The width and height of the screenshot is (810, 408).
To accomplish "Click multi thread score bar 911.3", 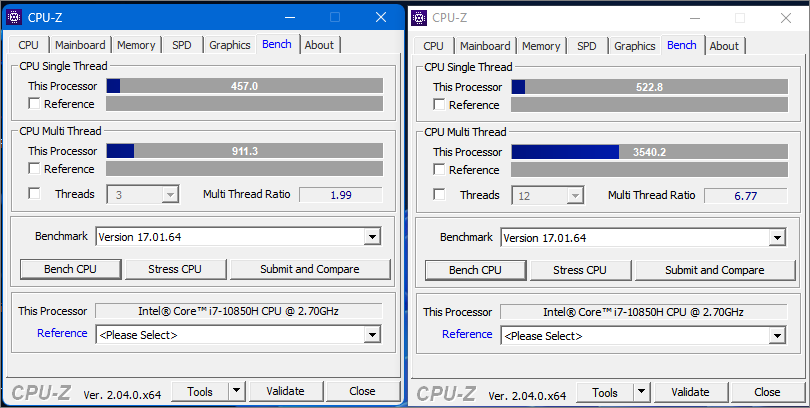I will coord(245,151).
